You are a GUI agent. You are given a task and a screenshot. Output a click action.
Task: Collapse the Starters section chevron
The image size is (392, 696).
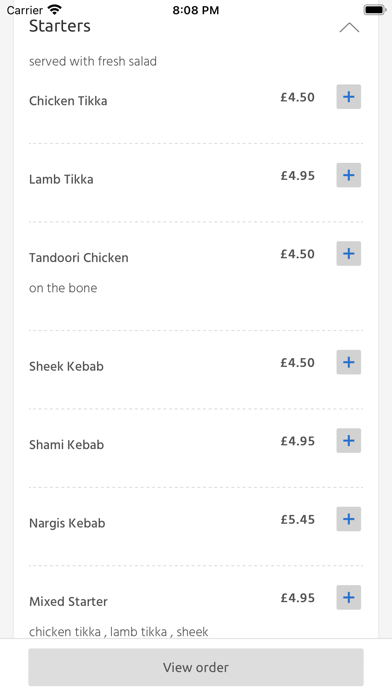coord(349,28)
